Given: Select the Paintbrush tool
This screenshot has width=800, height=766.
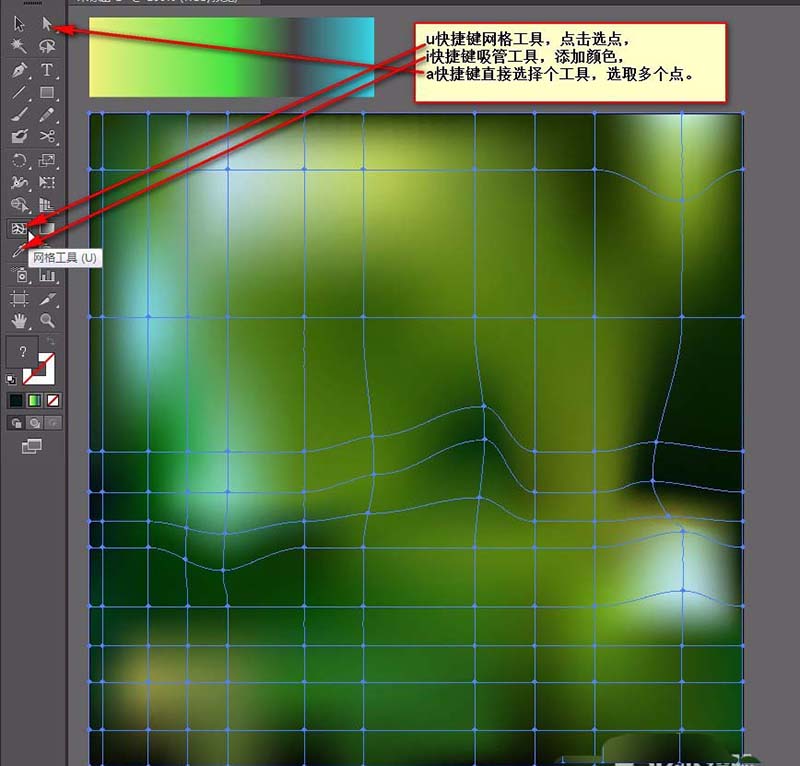Looking at the screenshot, I should 19,115.
